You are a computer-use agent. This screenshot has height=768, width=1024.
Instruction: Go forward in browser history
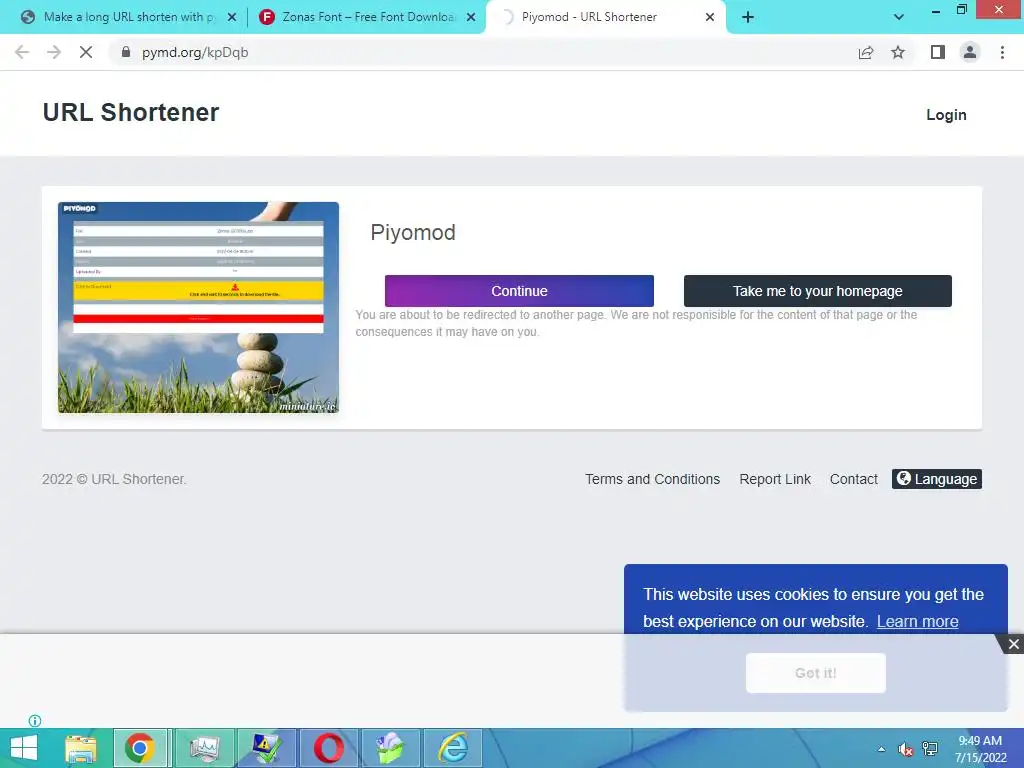[54, 52]
